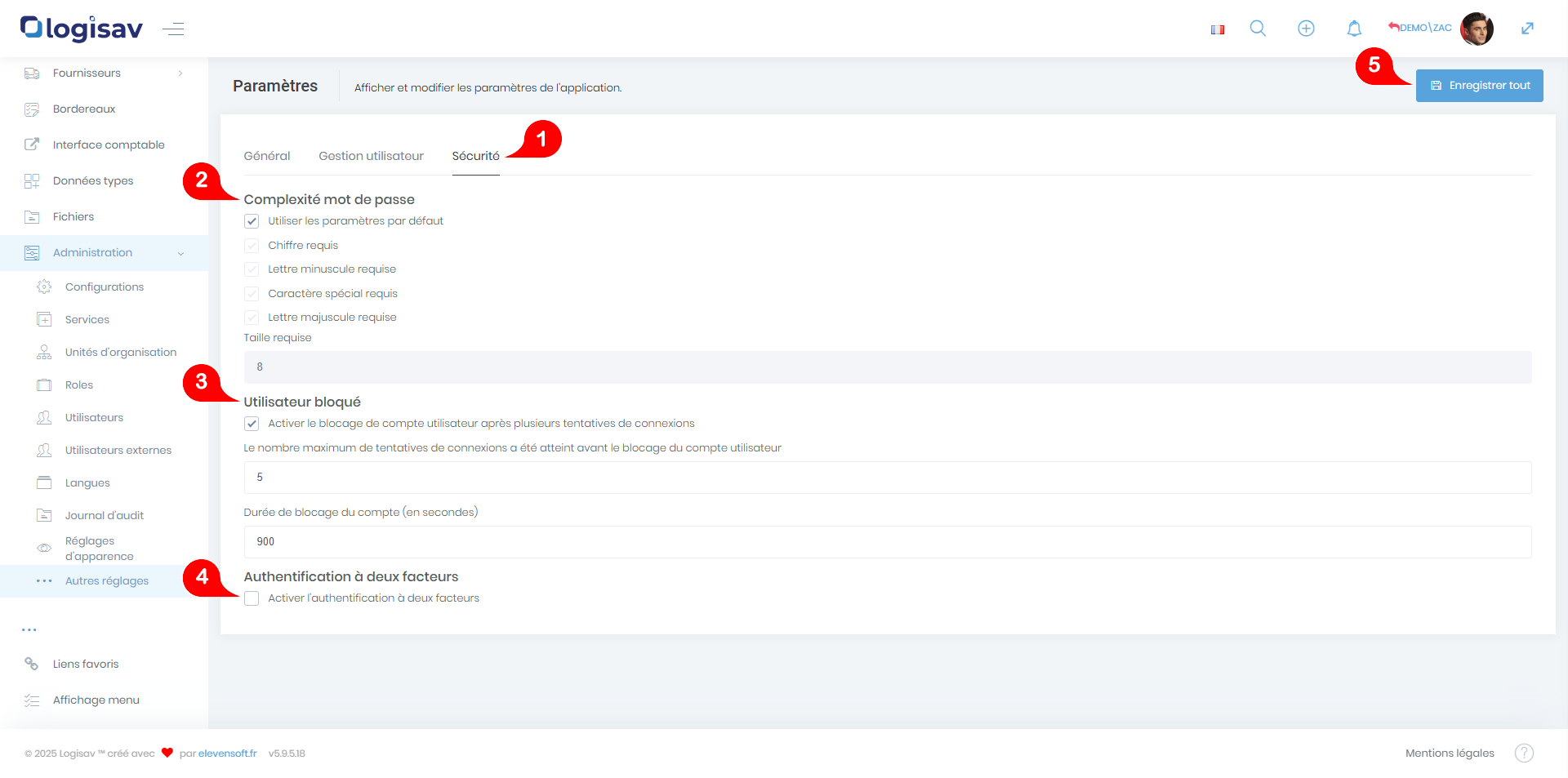The width and height of the screenshot is (1568, 778).
Task: Click the plus circle quick-add icon
Action: (x=1306, y=29)
